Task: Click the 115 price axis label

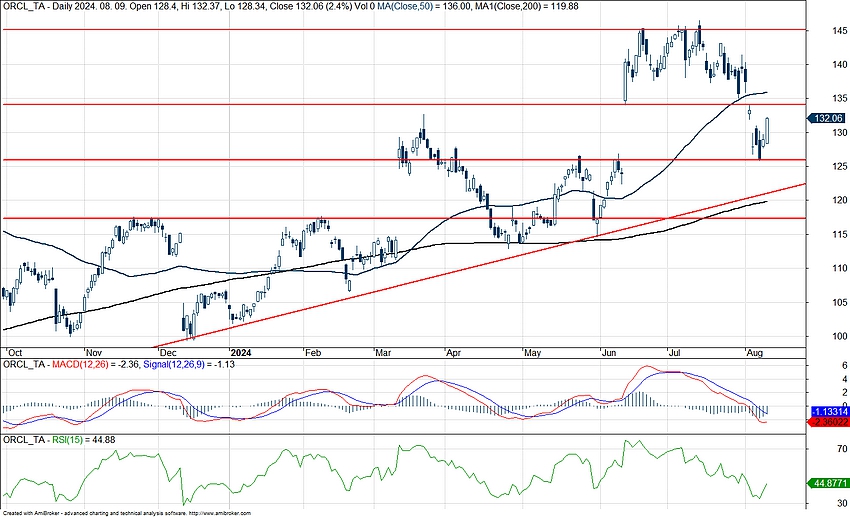Action: [840, 234]
